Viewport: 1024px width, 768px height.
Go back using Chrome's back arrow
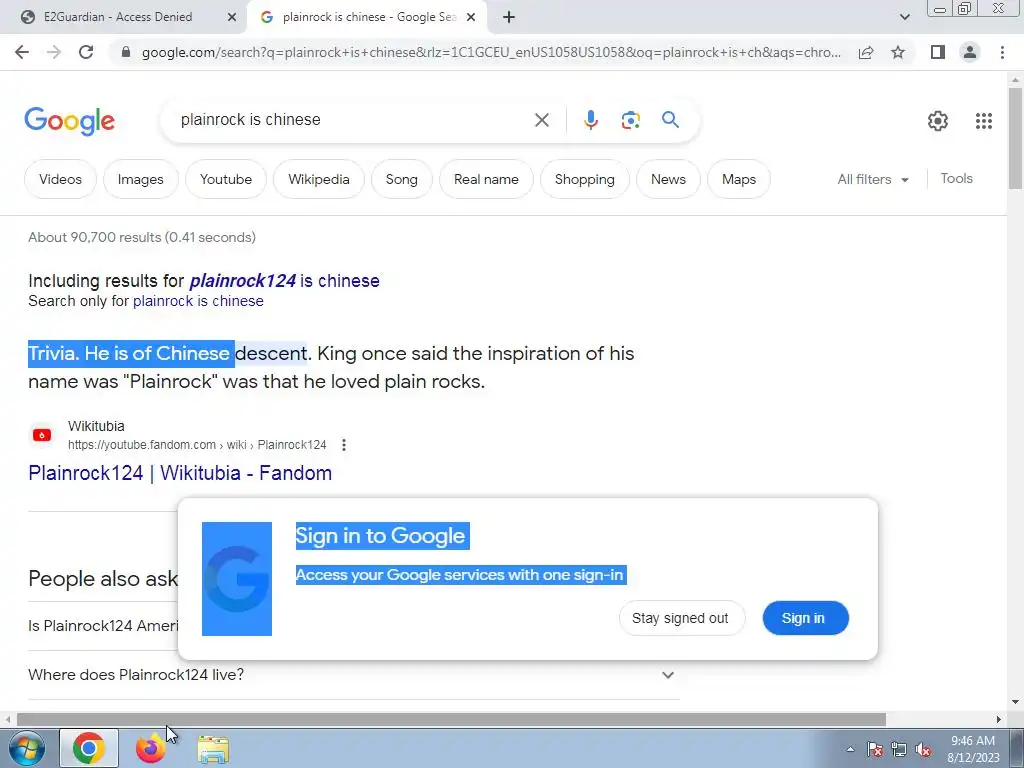point(22,52)
